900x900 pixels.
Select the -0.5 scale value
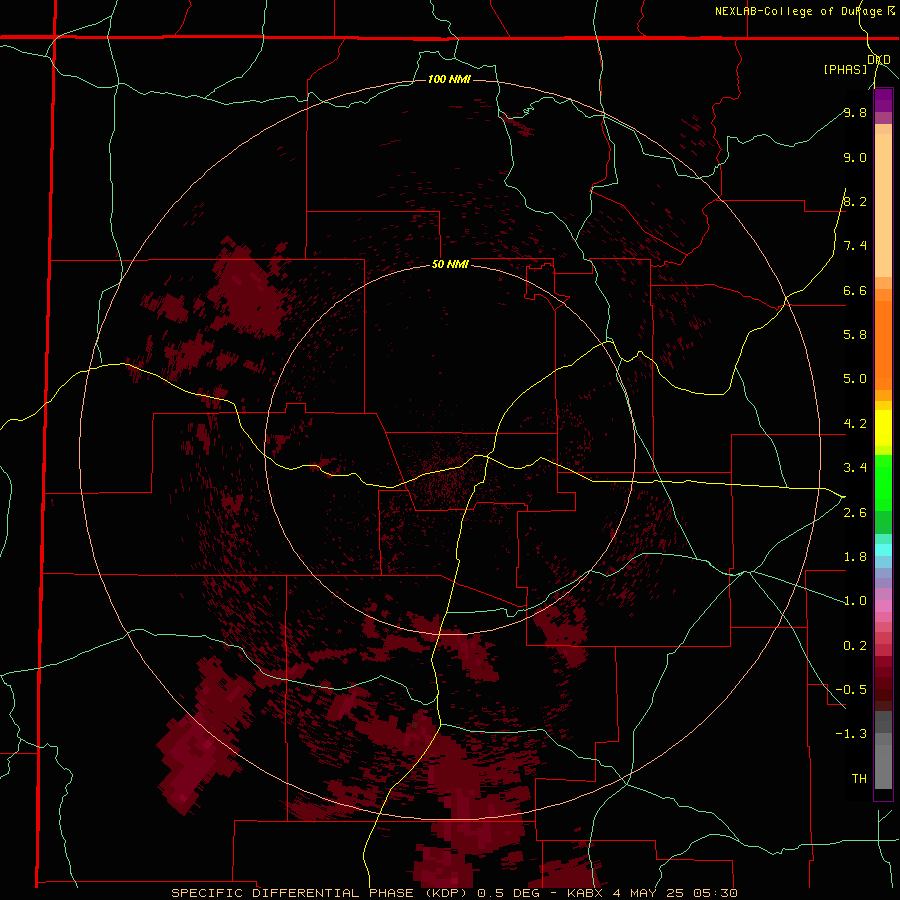(851, 690)
